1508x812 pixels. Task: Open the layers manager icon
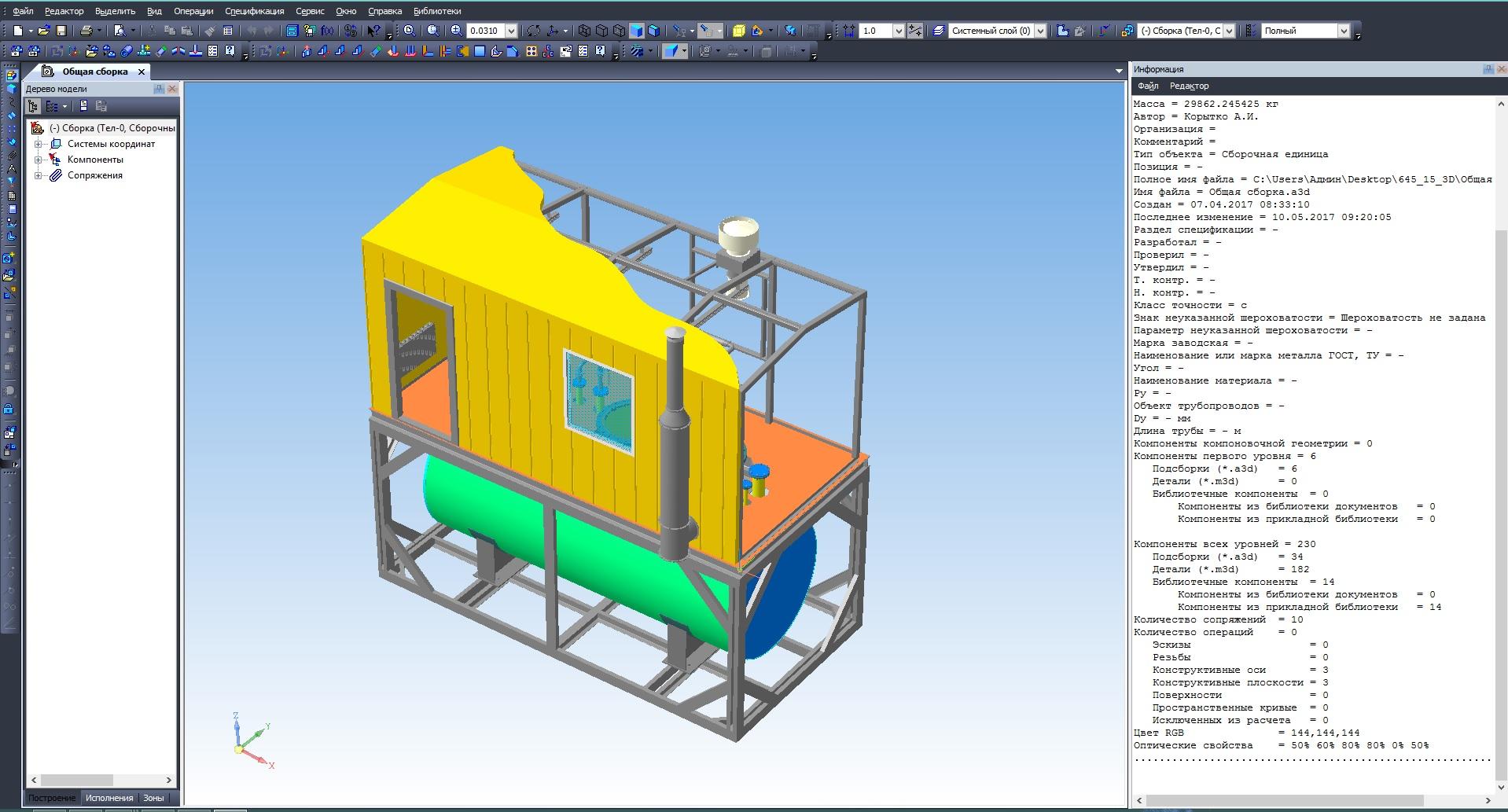click(938, 31)
